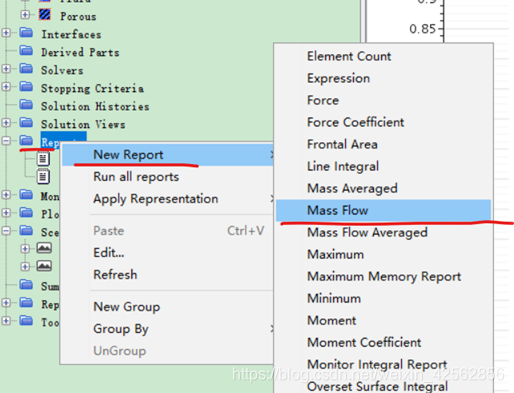
Task: Select Force Coefficient report type
Action: 383,122
